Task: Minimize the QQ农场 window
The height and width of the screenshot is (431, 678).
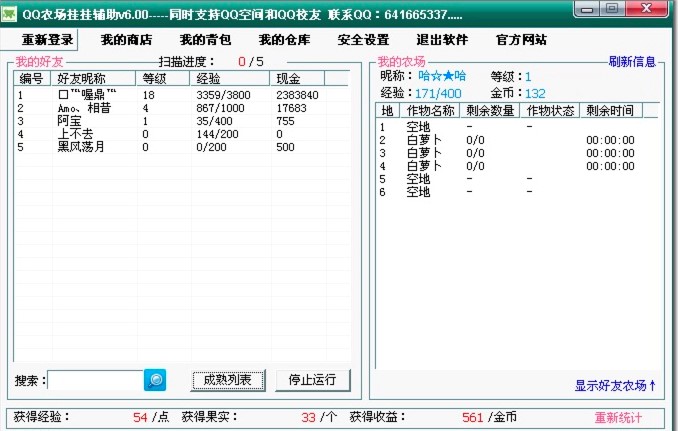Action: [x=587, y=9]
